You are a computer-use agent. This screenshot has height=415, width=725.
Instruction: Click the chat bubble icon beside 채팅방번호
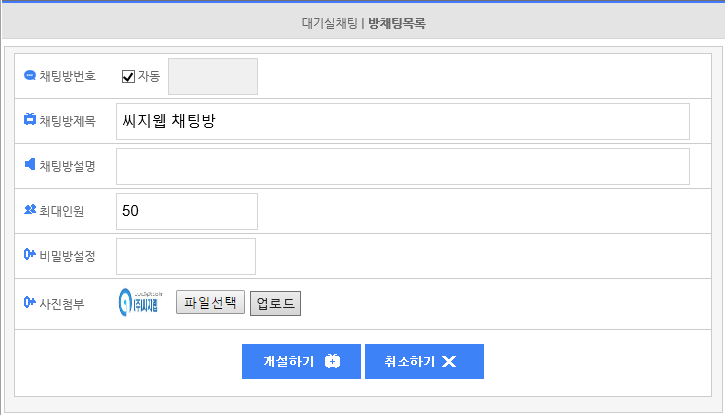(x=30, y=75)
